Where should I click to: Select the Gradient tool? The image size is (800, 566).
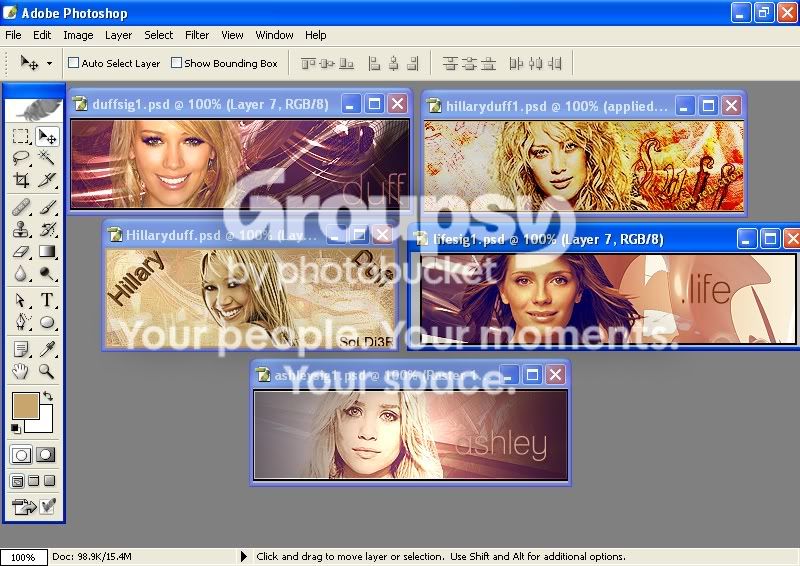[47, 252]
